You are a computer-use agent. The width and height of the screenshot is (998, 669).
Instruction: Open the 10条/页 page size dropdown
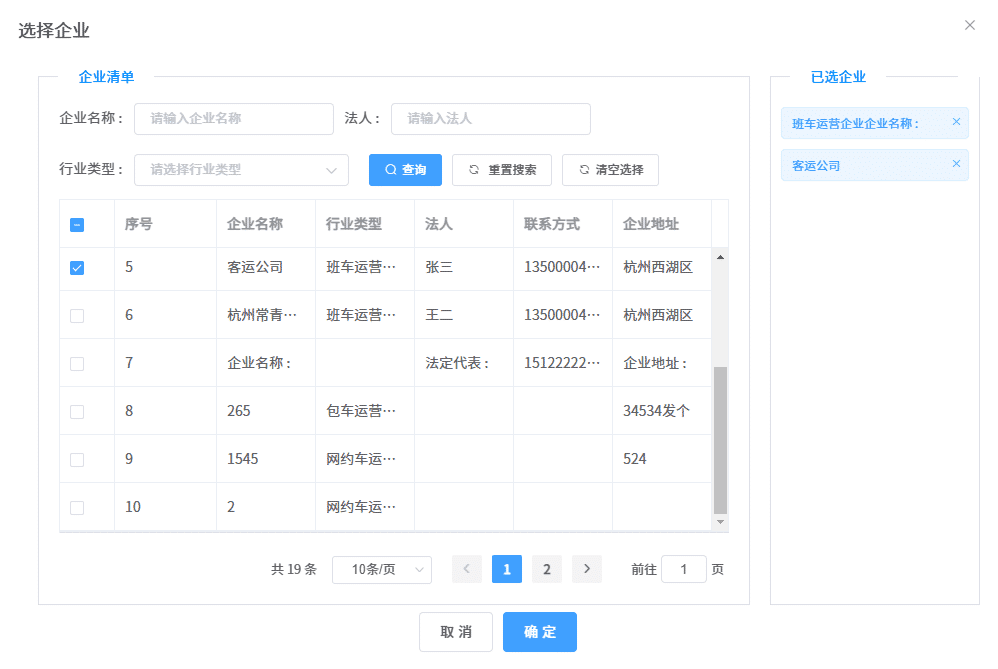pos(381,568)
